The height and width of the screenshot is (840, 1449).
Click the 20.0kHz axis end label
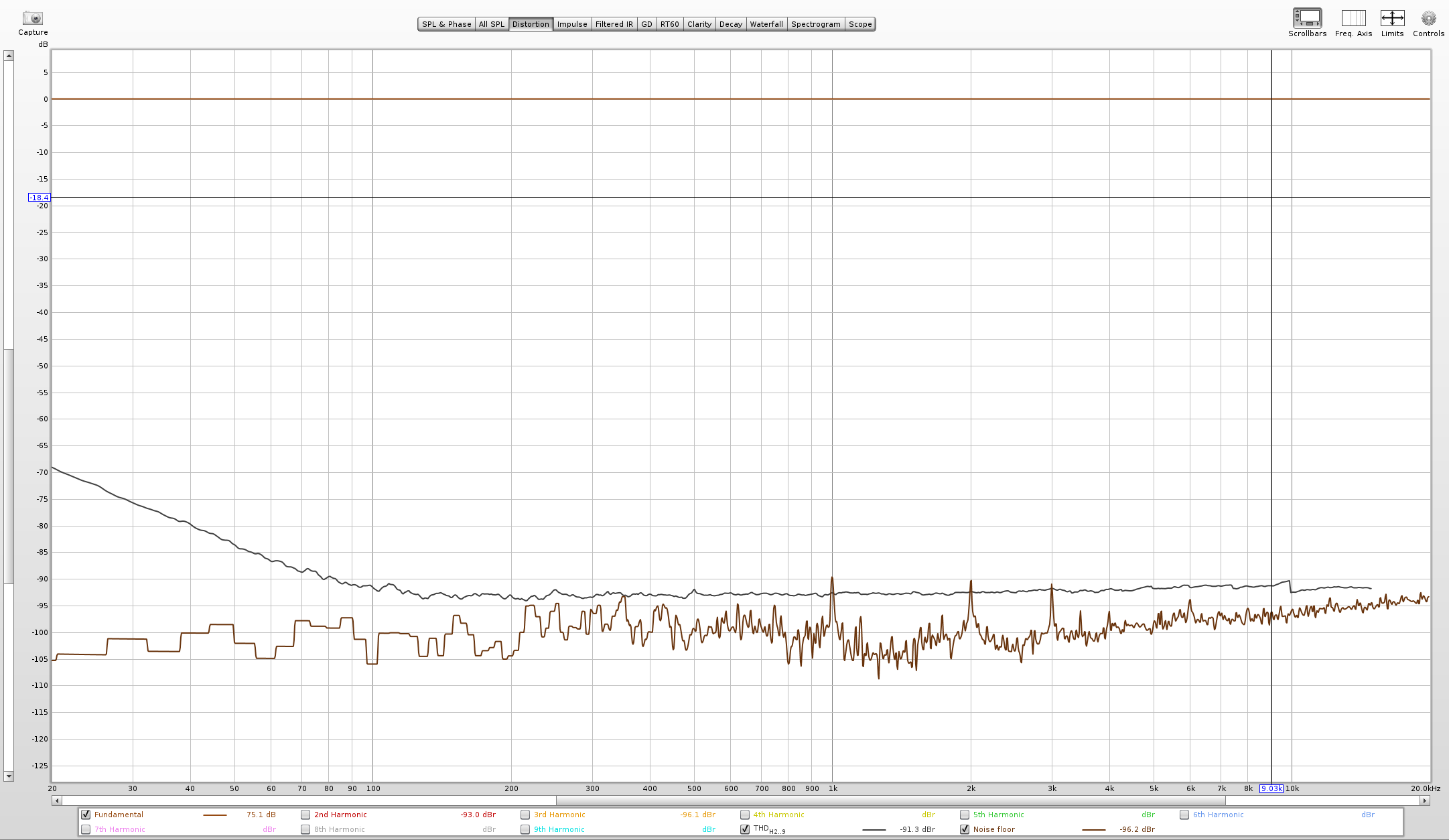coord(1426,788)
